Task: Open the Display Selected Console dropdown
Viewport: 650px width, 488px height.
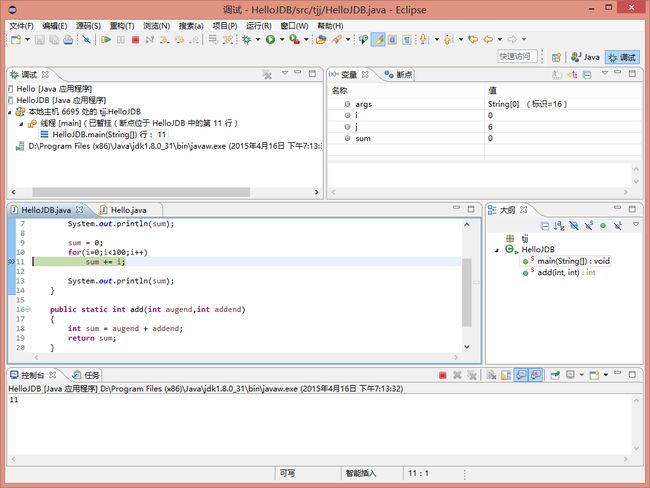Action: pyautogui.click(x=581, y=375)
